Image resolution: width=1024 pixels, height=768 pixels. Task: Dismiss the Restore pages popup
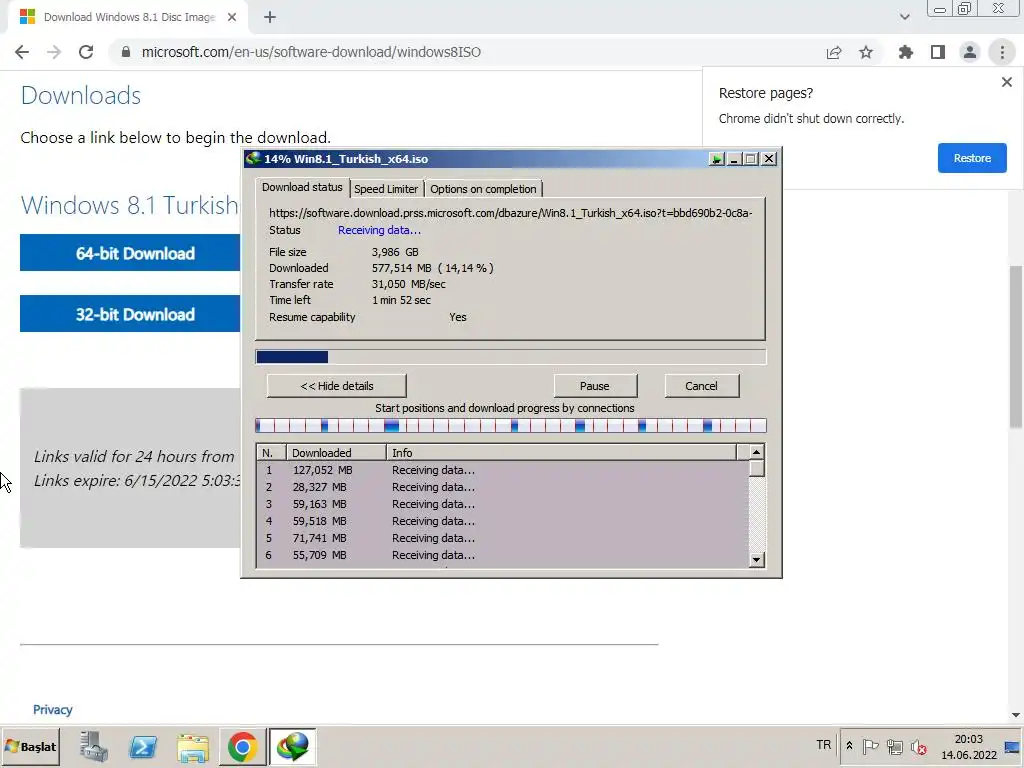(1007, 82)
